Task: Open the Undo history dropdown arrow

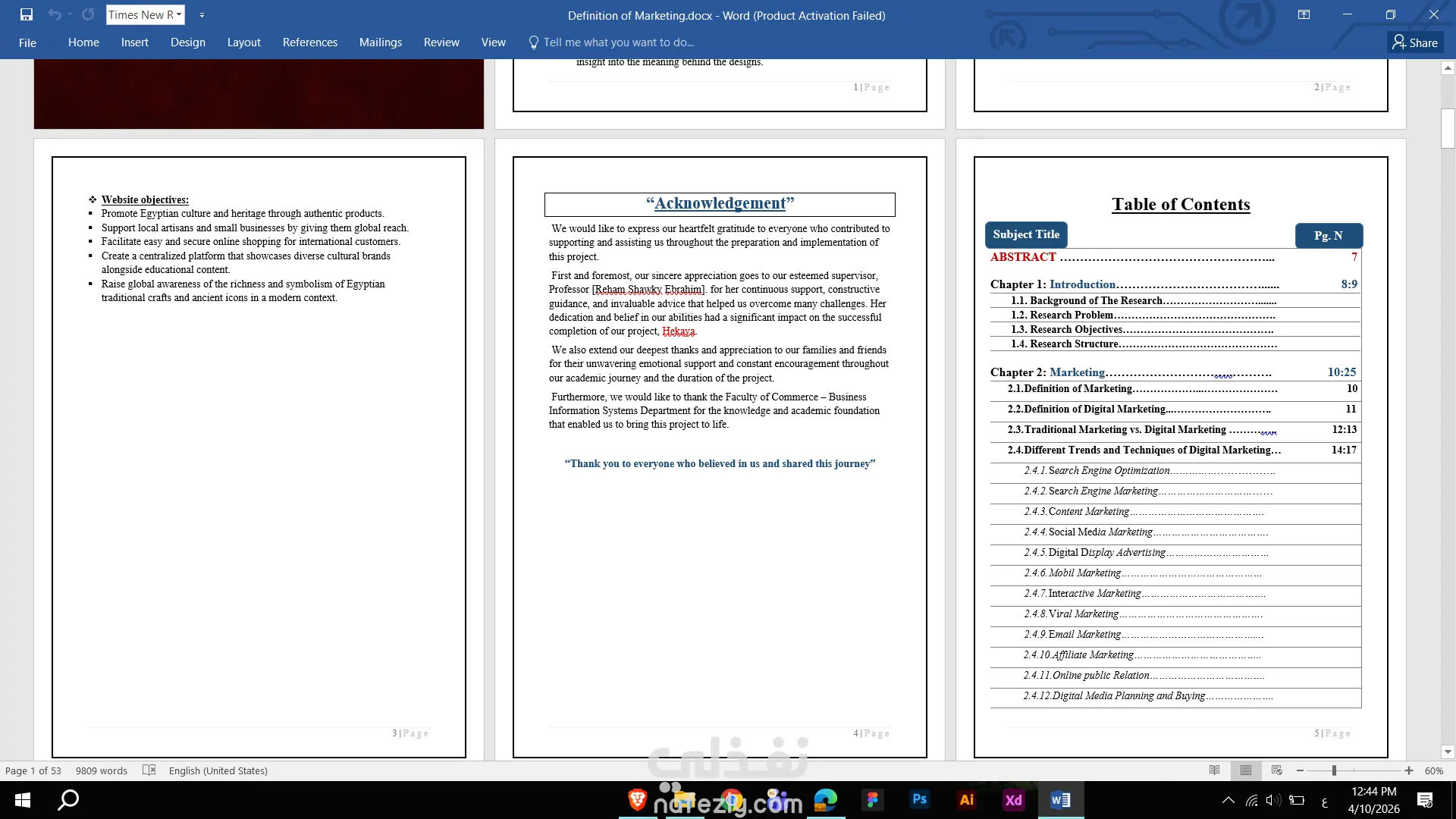Action: tap(69, 14)
